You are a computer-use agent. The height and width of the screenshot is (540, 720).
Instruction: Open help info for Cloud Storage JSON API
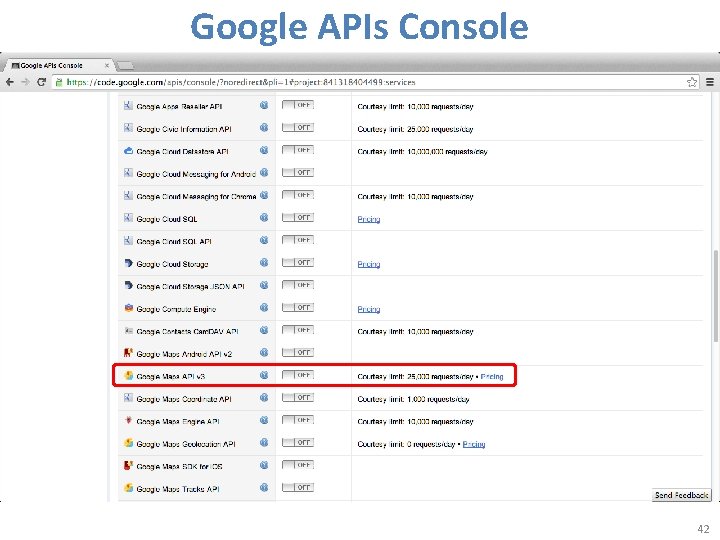tap(264, 285)
